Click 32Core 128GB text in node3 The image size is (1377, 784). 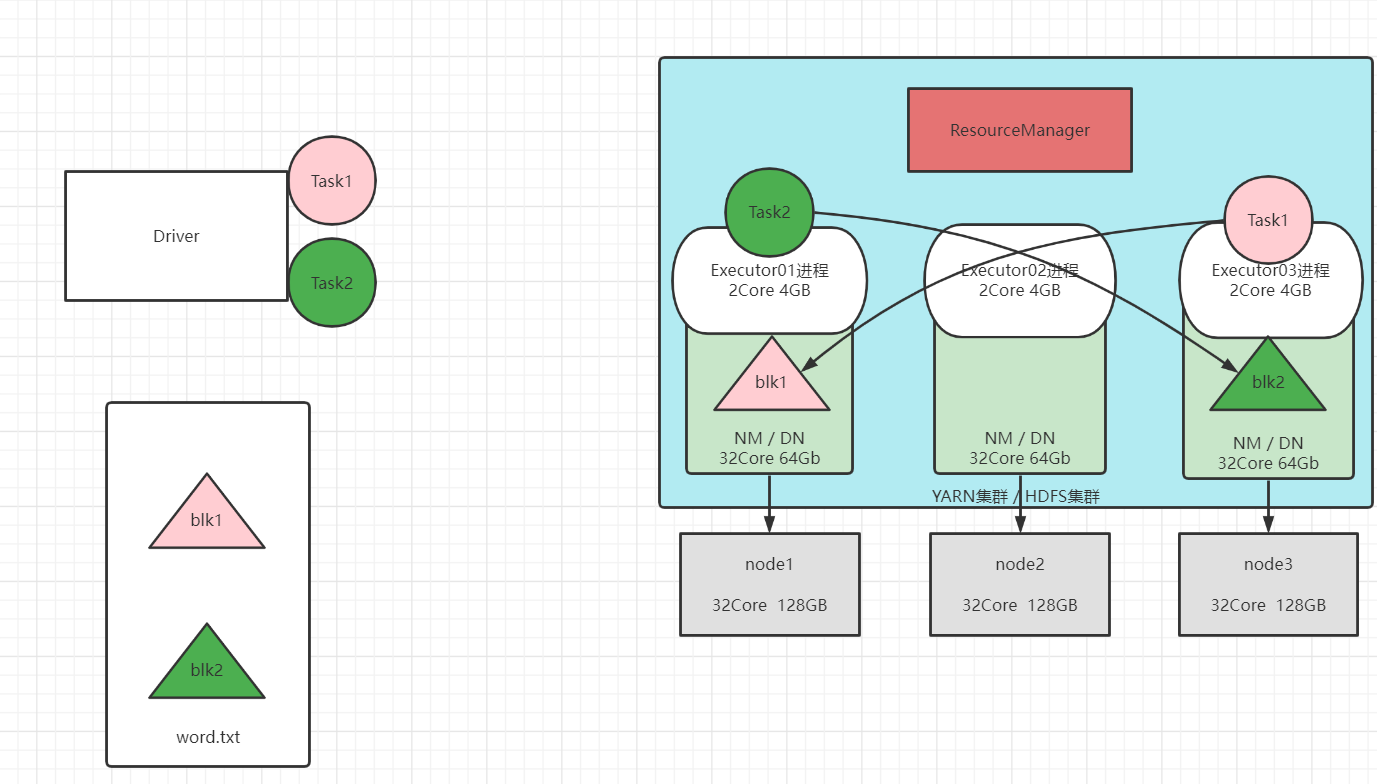1268,605
